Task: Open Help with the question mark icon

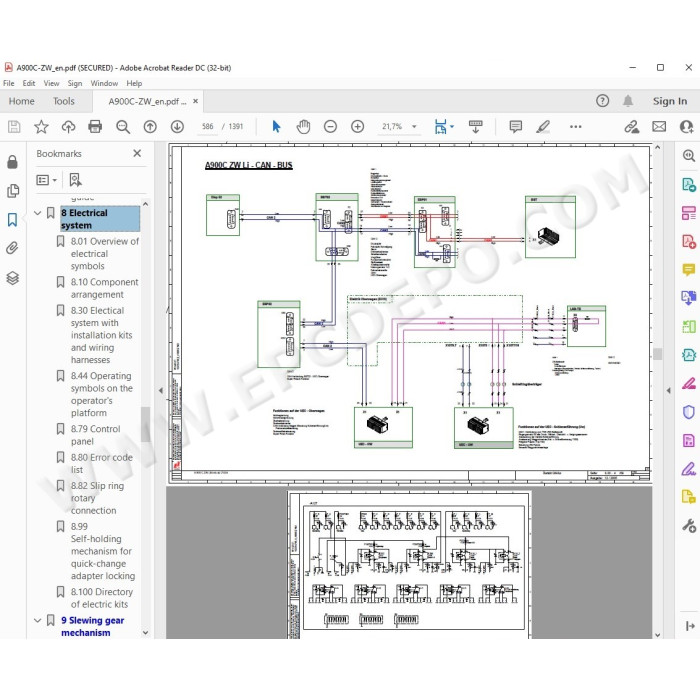Action: pyautogui.click(x=602, y=101)
